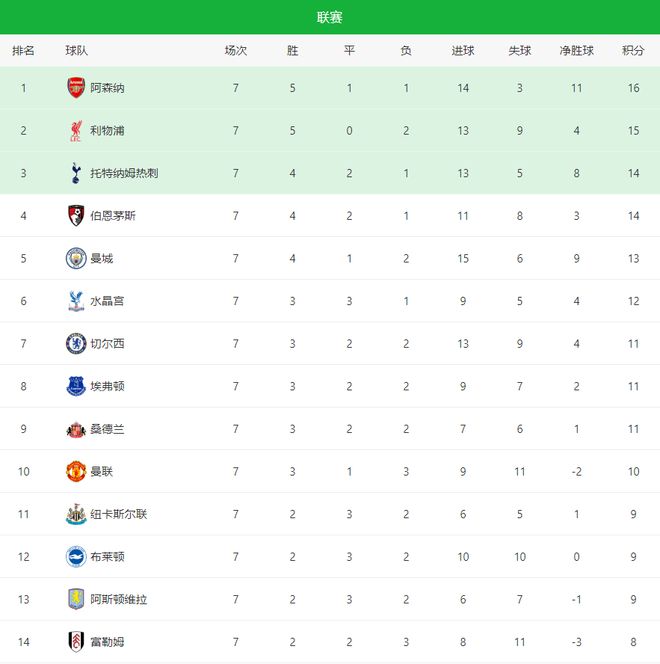The height and width of the screenshot is (664, 660).
Task: Click the Manchester City crest icon
Action: coord(76,258)
